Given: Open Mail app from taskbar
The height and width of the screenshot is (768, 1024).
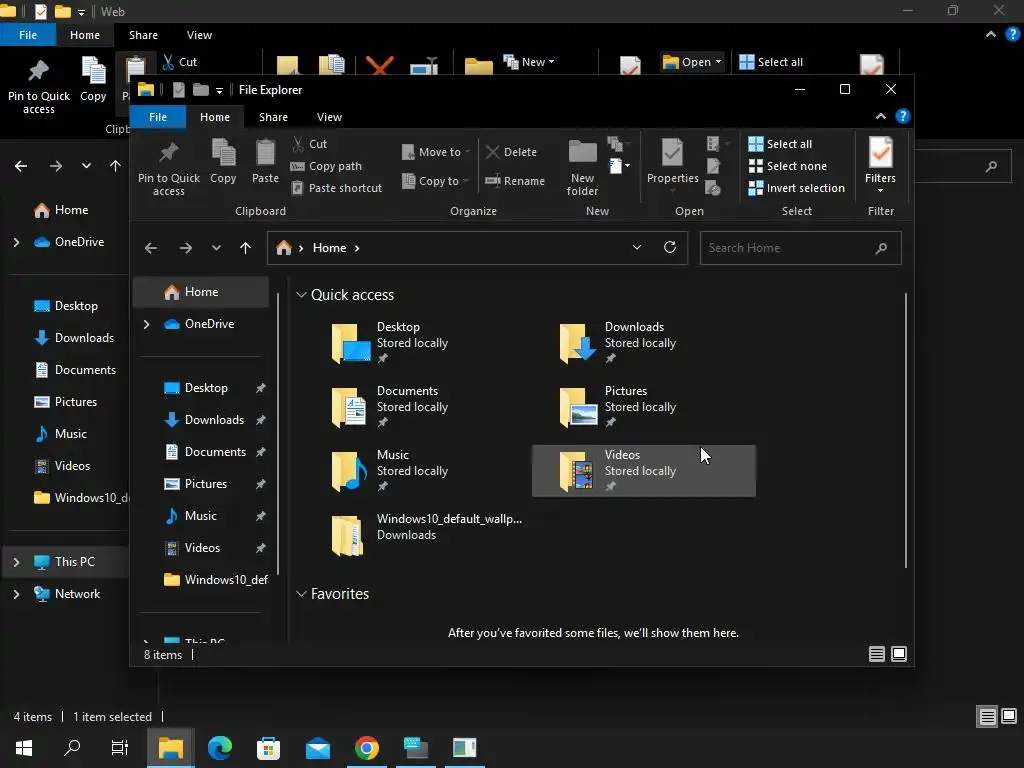Looking at the screenshot, I should (318, 748).
